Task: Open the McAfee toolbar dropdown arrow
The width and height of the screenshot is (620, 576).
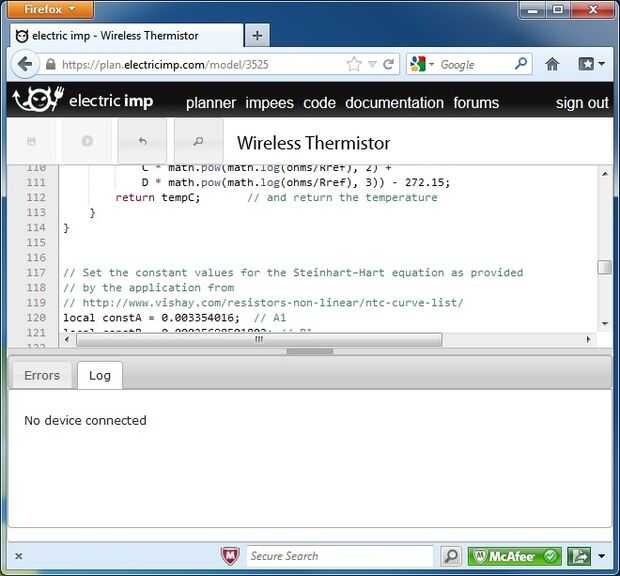Action: coord(602,556)
